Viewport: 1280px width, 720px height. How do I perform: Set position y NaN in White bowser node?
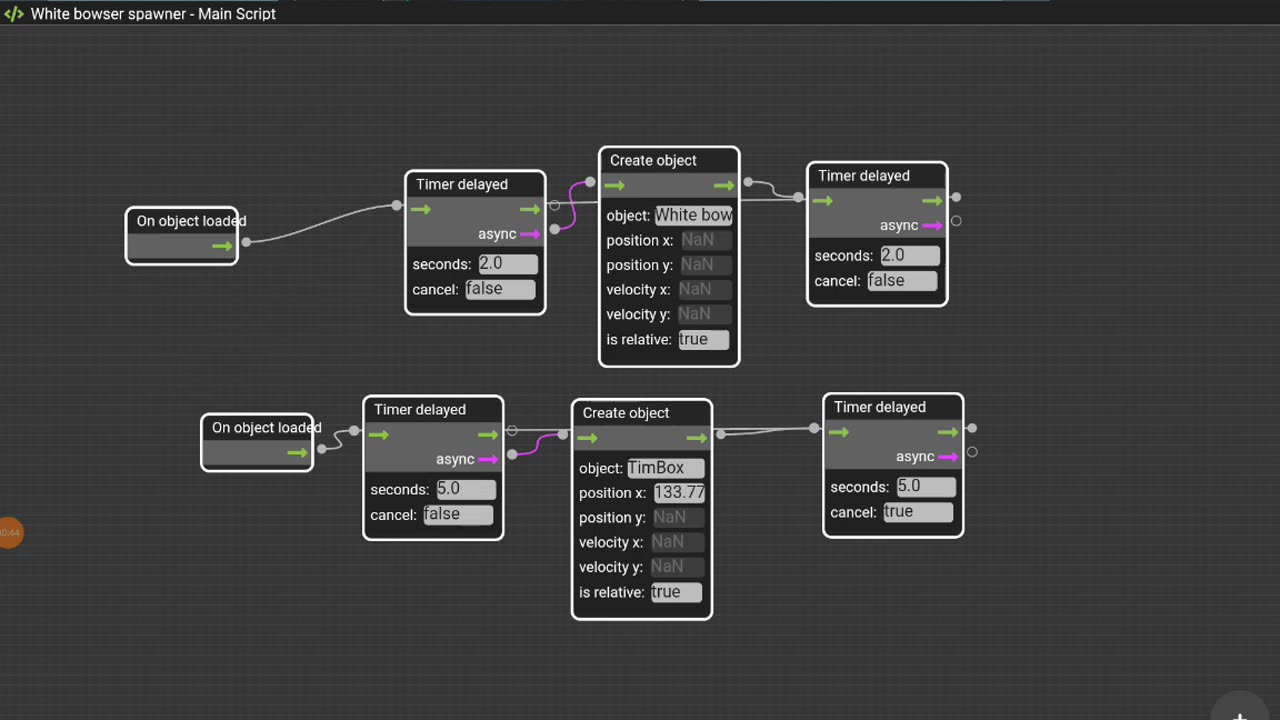tap(706, 265)
